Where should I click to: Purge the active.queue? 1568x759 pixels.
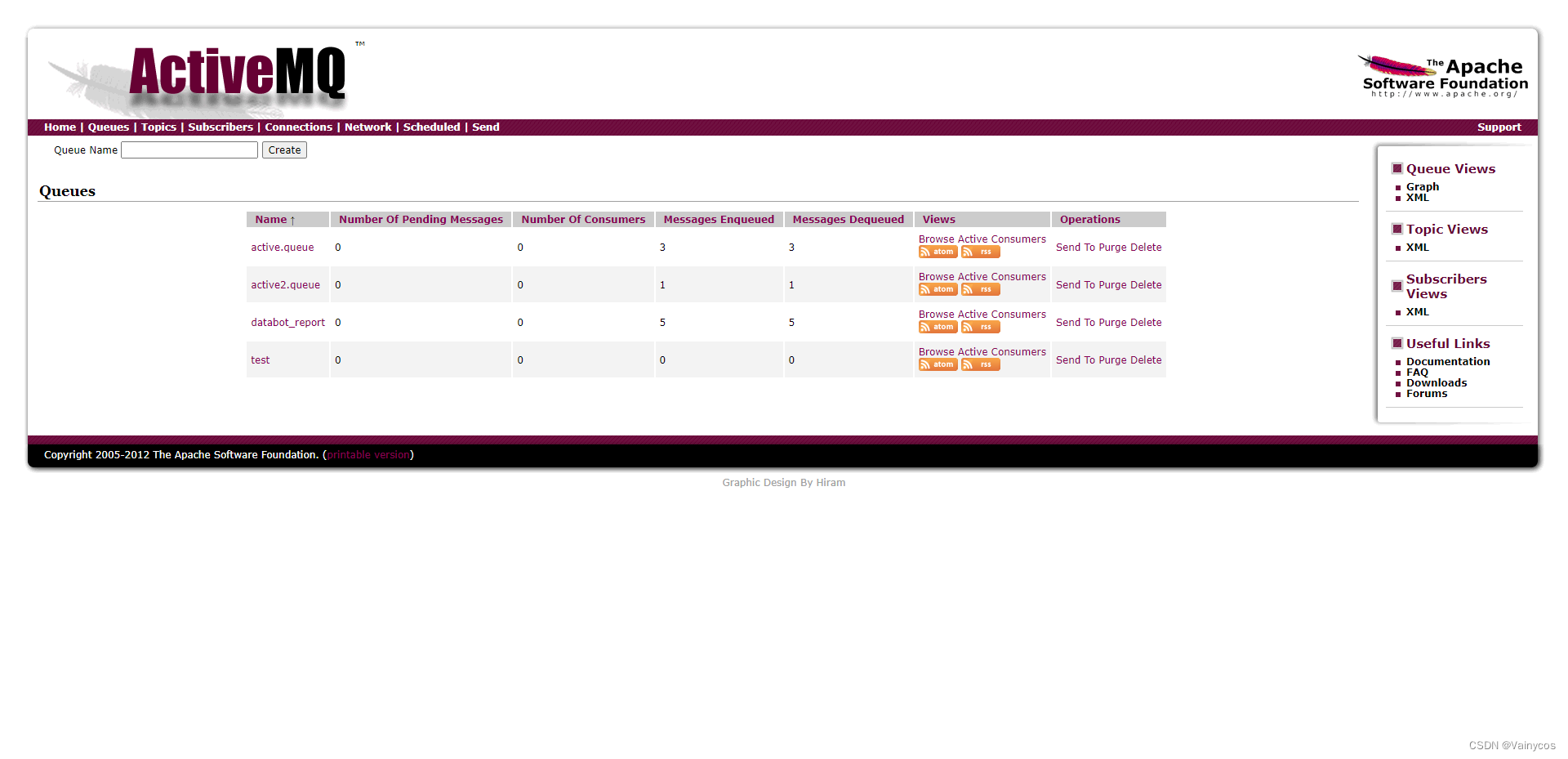pos(1112,248)
